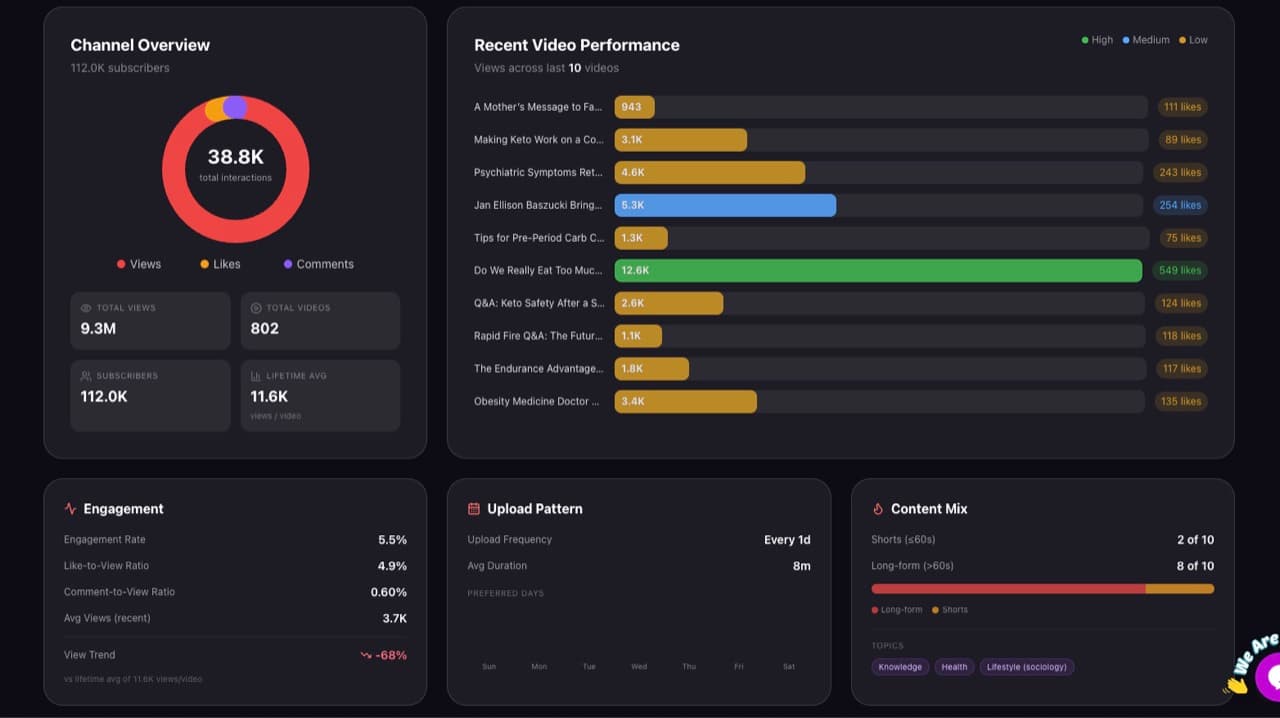
Task: Select the Likes legend item
Action: (220, 264)
